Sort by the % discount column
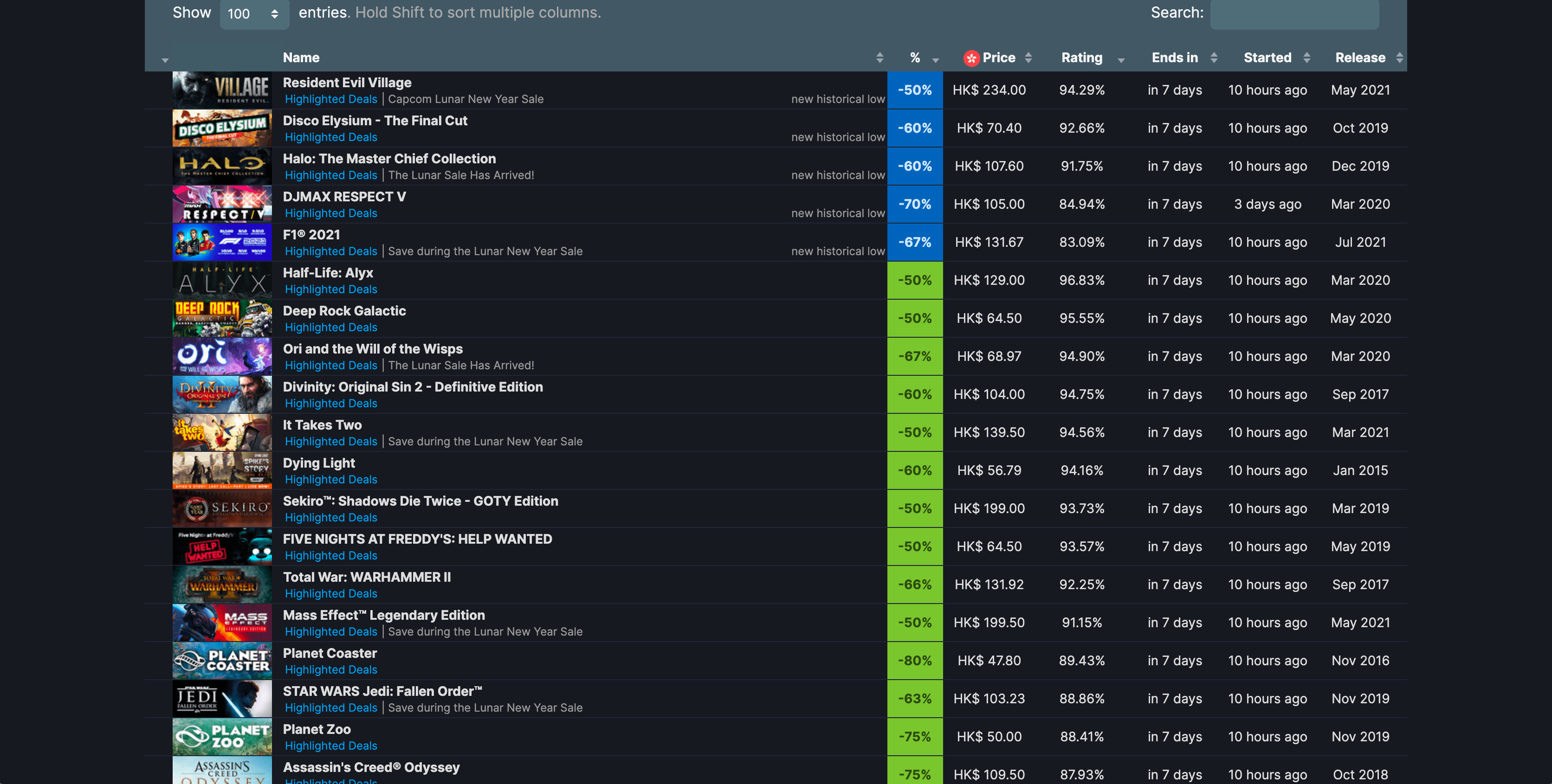This screenshot has width=1552, height=784. coord(915,58)
